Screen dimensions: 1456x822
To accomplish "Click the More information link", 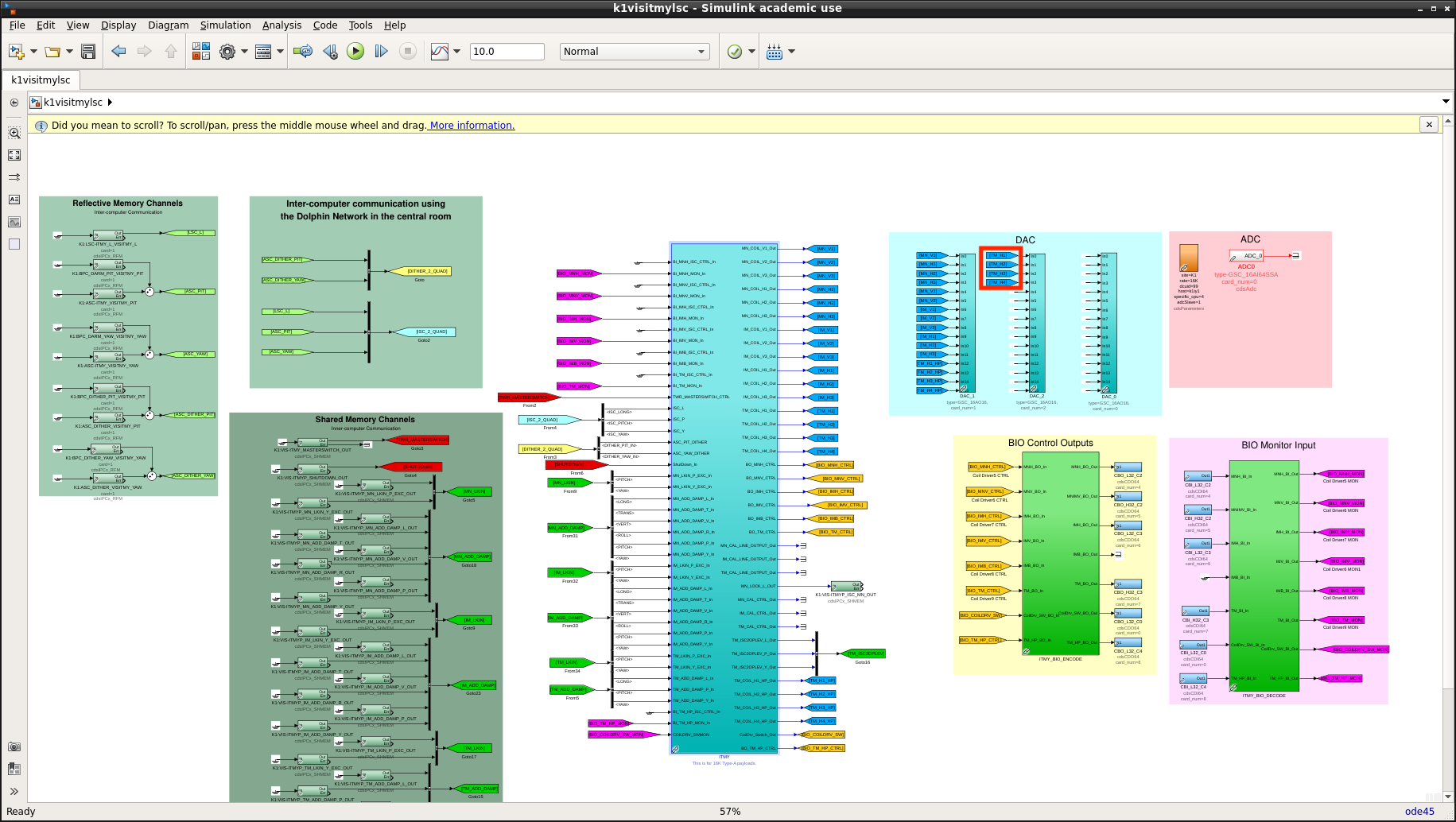I will pyautogui.click(x=472, y=126).
